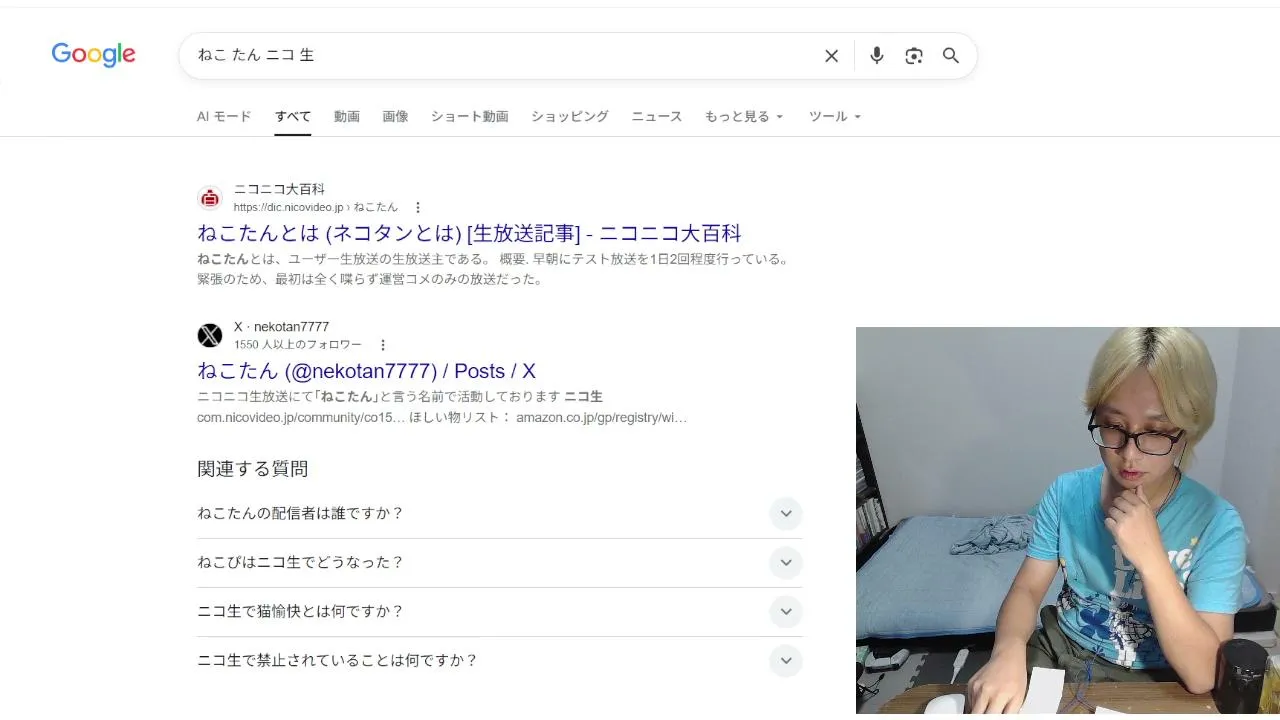1280x720 pixels.
Task: Open more options for the ニコニコ大百科 result
Action: 418,208
